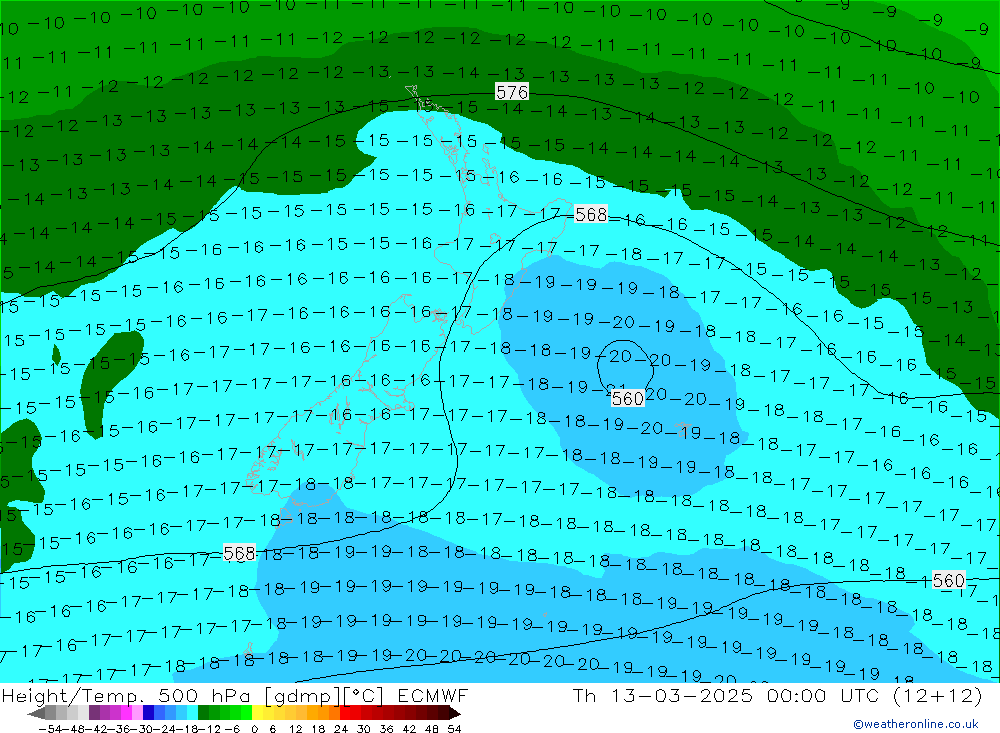Click the 576 height contour label

pyautogui.click(x=511, y=92)
